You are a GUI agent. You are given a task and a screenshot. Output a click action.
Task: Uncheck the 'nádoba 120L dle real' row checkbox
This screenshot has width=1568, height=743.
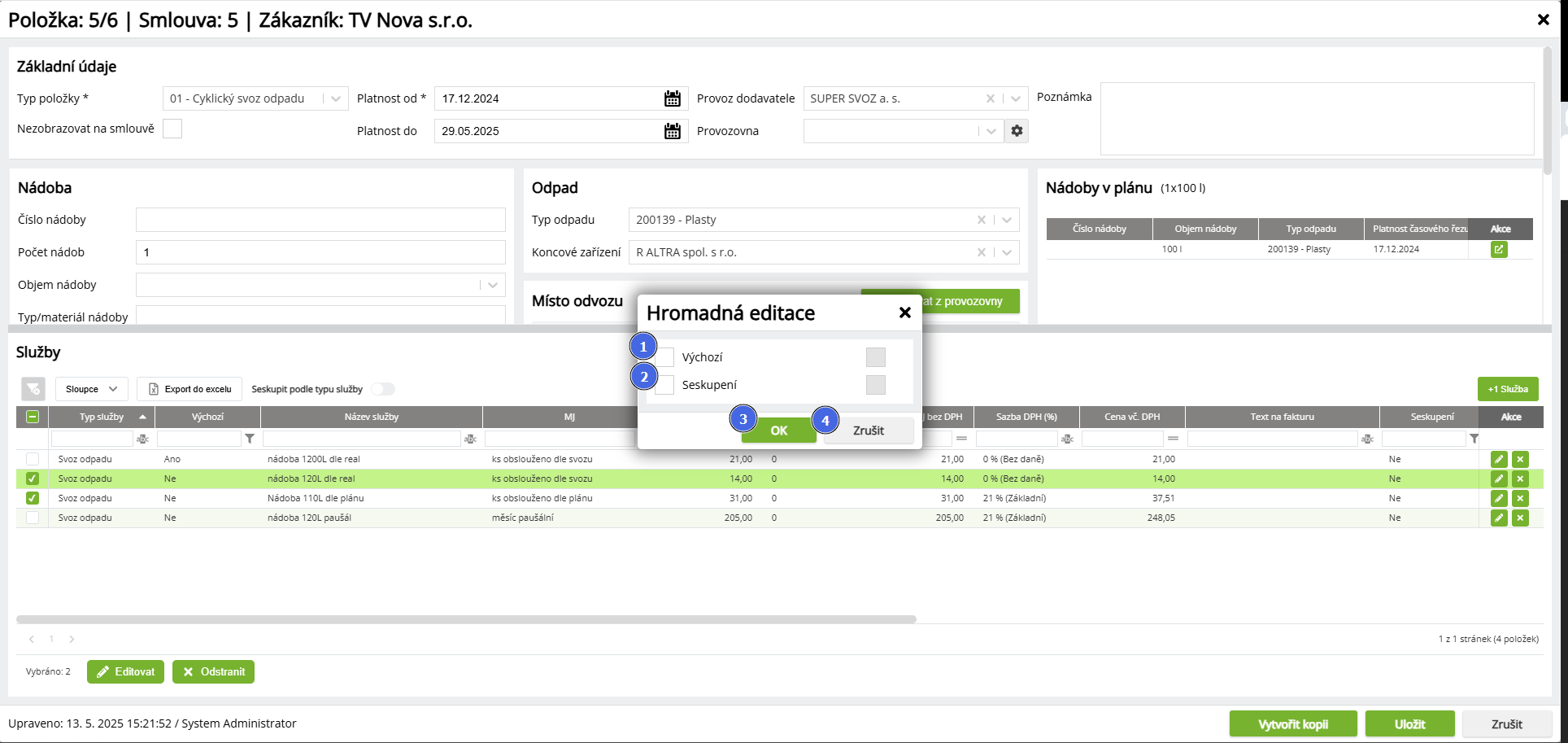pos(33,479)
